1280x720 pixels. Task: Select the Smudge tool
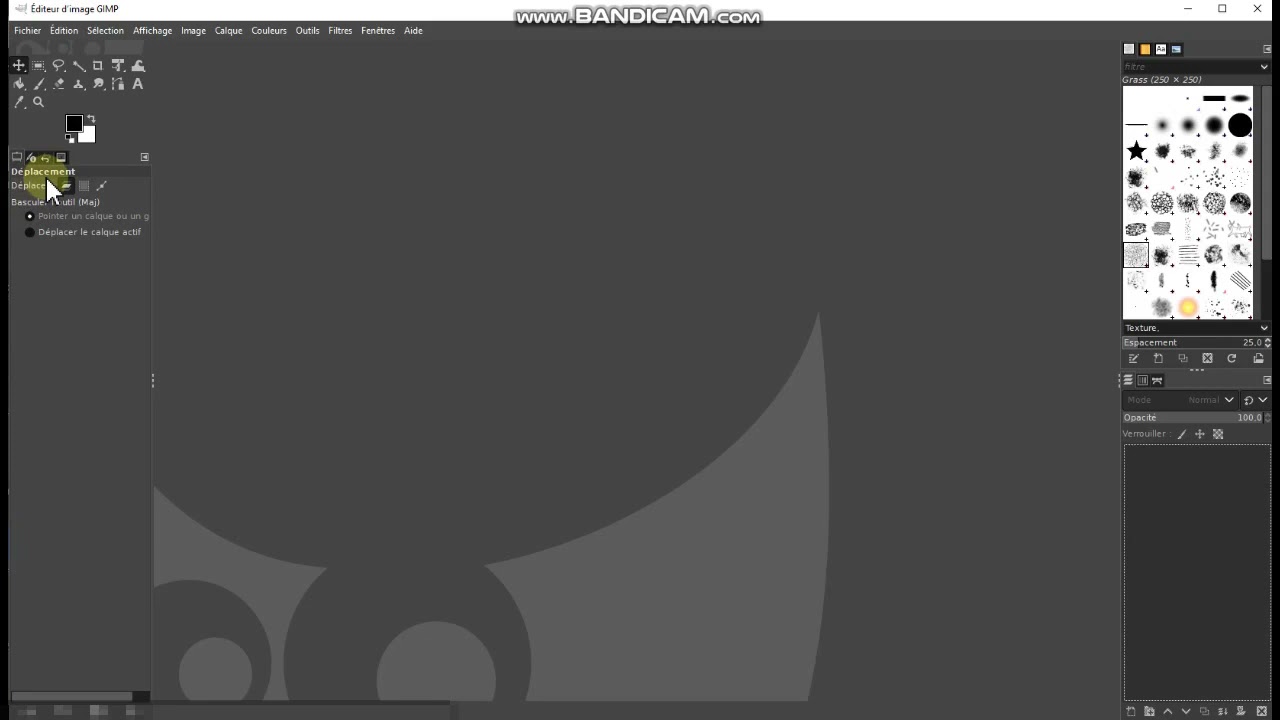click(x=98, y=84)
